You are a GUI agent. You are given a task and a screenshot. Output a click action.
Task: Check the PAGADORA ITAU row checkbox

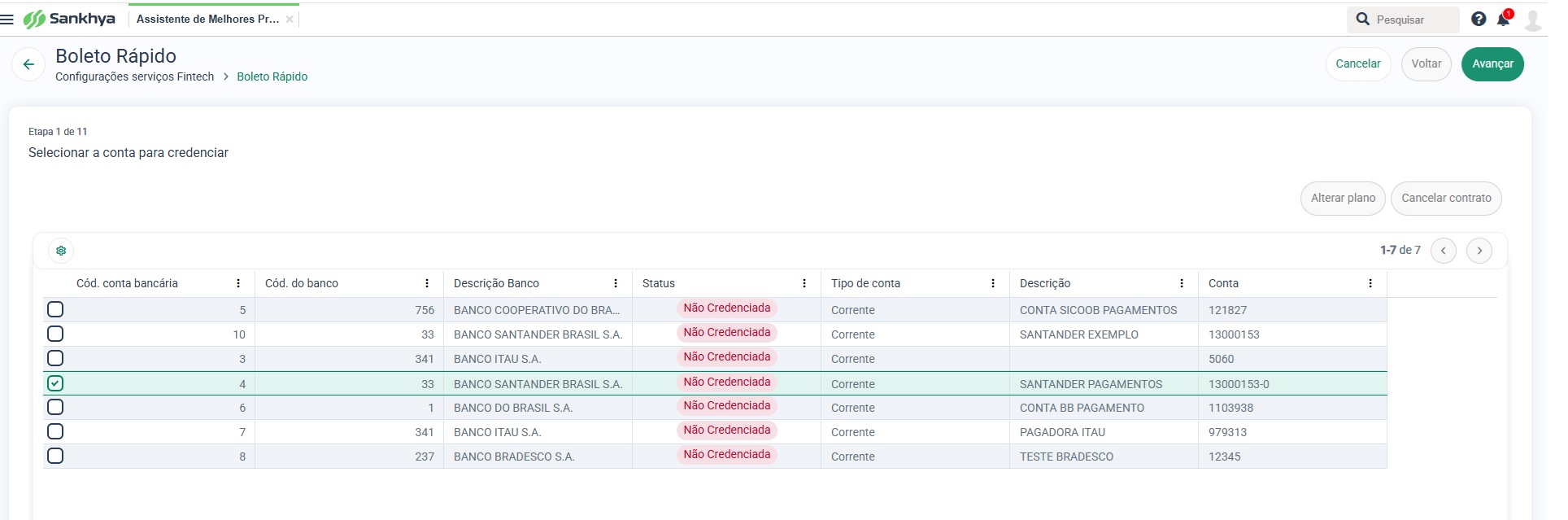coord(55,431)
